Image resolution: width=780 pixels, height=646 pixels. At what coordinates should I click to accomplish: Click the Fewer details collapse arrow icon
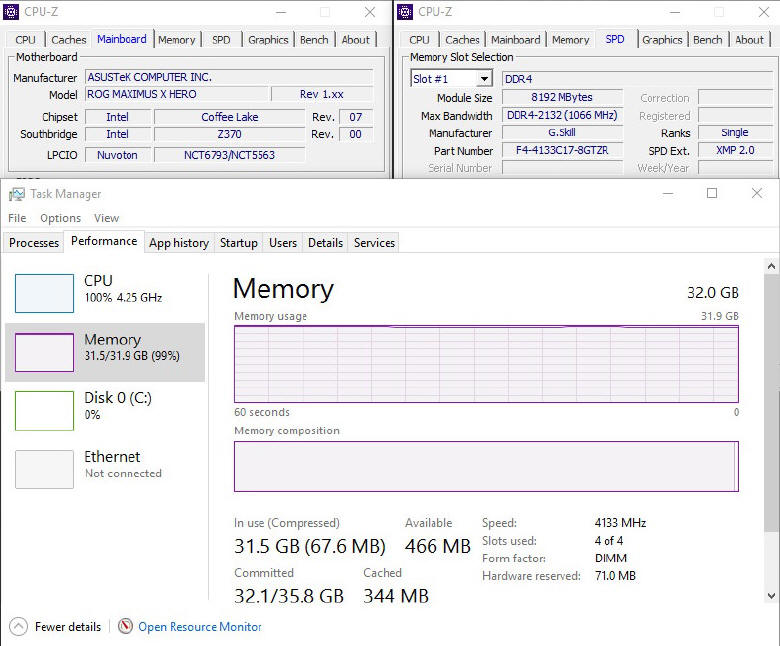(x=18, y=627)
